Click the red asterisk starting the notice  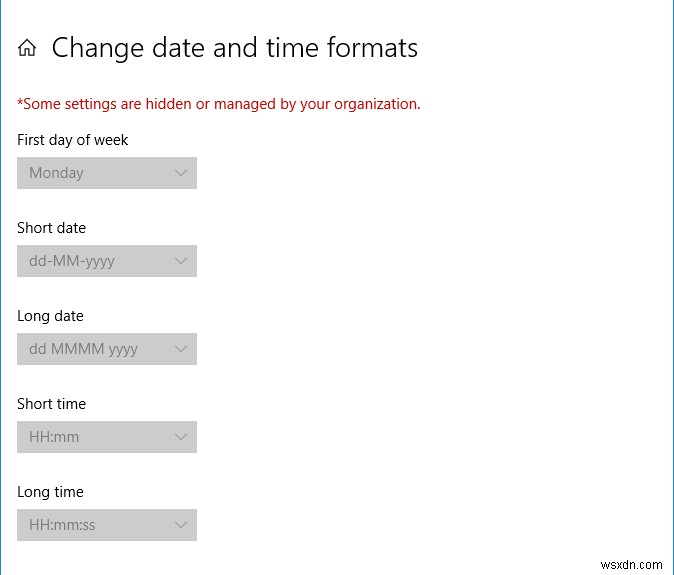point(20,103)
